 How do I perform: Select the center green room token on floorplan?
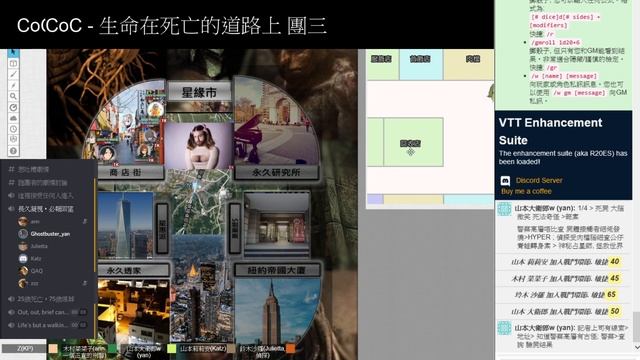[x=413, y=142]
